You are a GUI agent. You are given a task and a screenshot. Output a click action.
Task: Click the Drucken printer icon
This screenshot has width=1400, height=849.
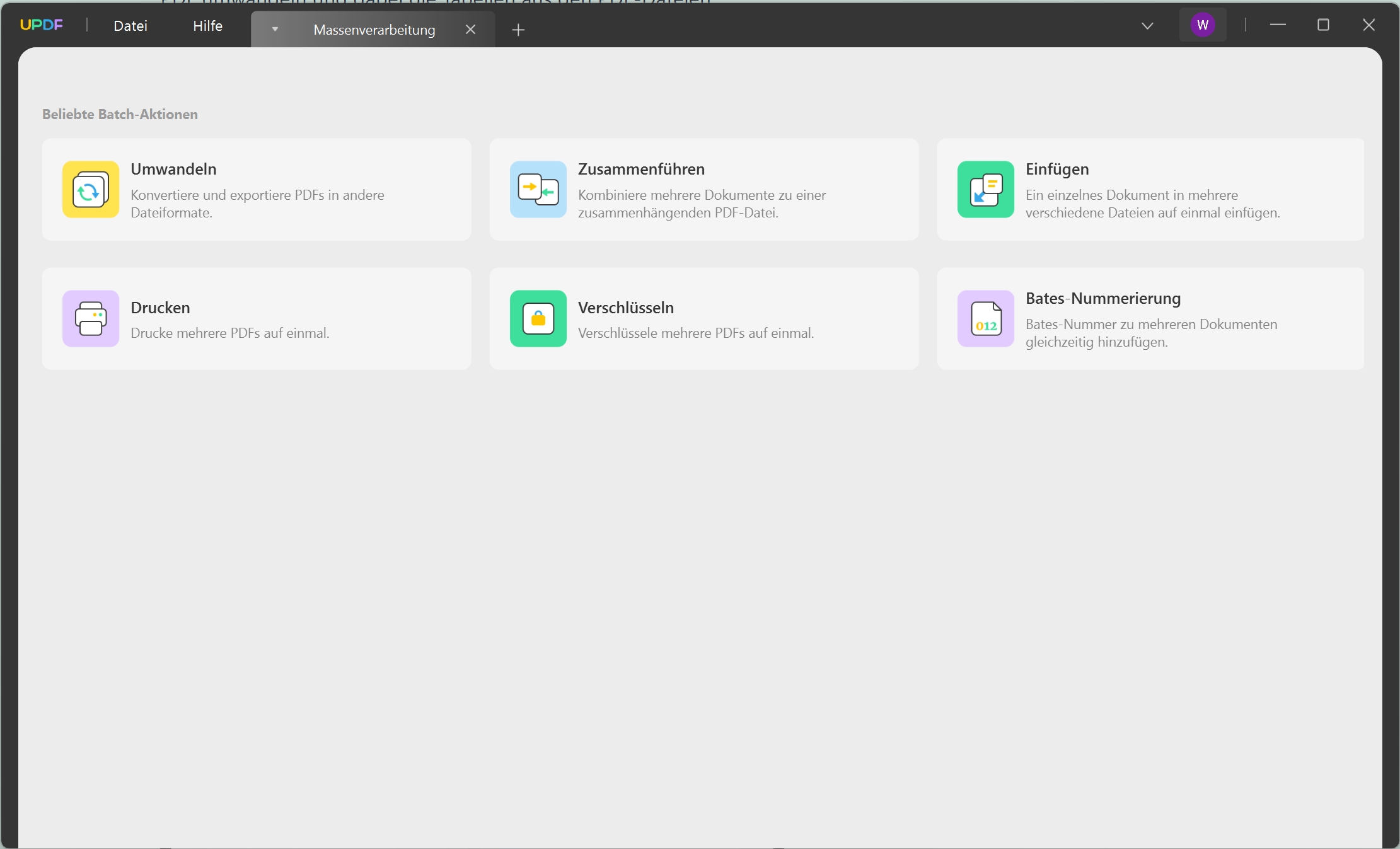click(x=91, y=318)
